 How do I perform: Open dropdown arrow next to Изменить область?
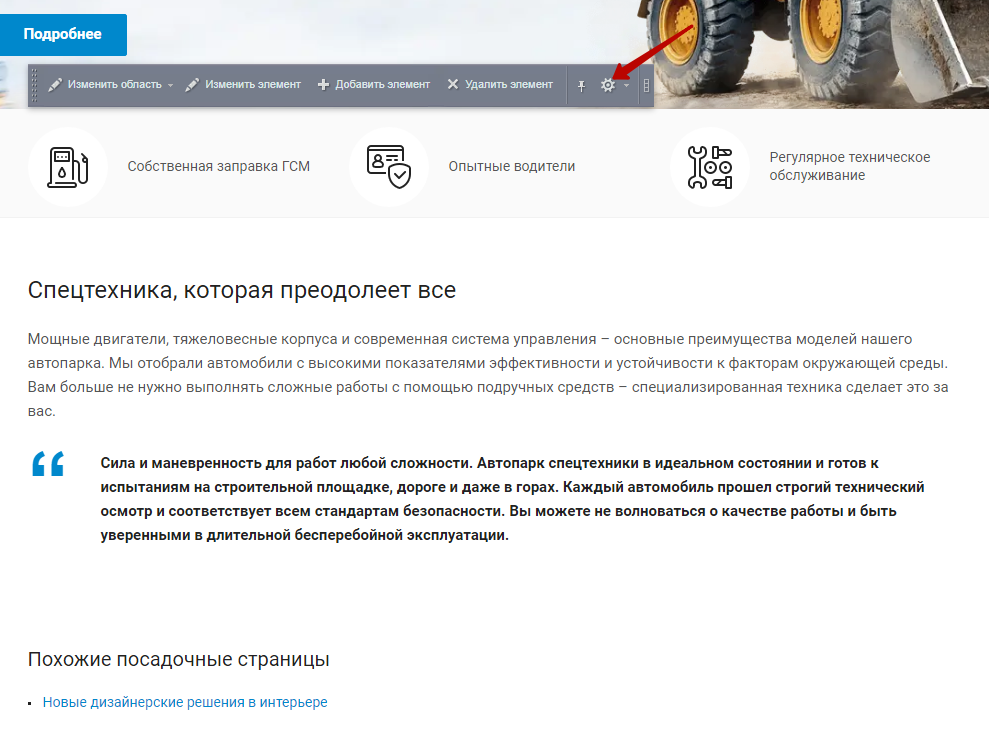(170, 85)
